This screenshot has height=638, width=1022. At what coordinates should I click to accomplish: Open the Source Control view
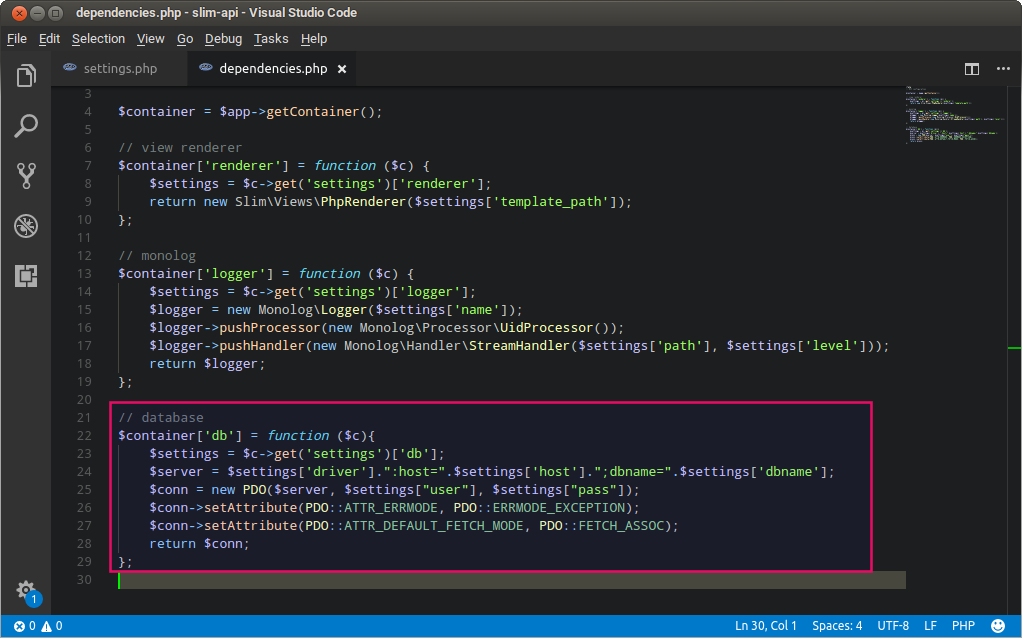pyautogui.click(x=26, y=176)
